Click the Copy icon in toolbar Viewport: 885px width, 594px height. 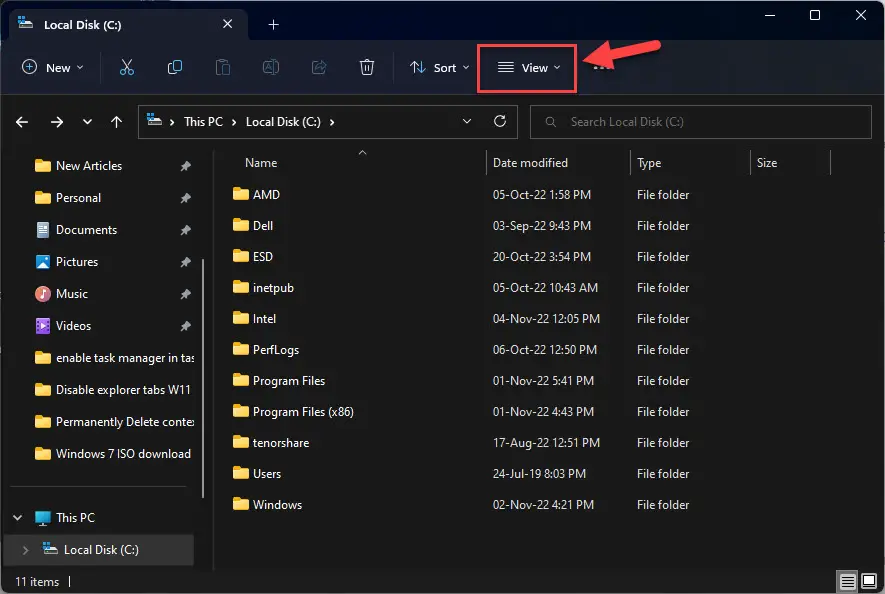[175, 67]
